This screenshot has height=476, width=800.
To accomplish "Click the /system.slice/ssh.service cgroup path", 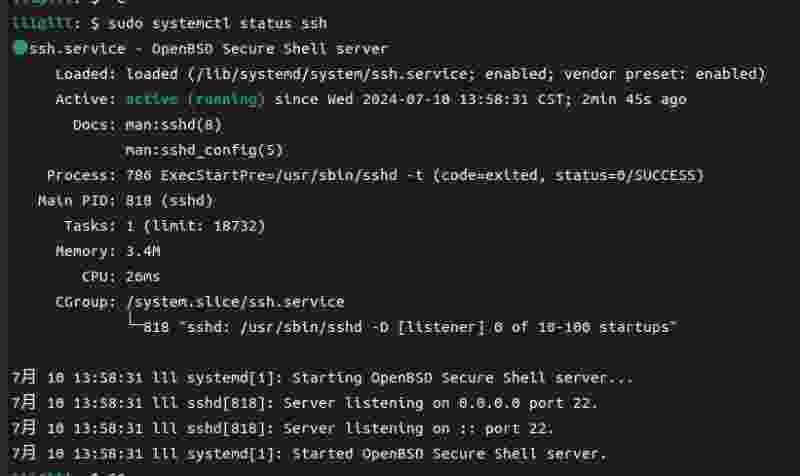I will 235,302.
